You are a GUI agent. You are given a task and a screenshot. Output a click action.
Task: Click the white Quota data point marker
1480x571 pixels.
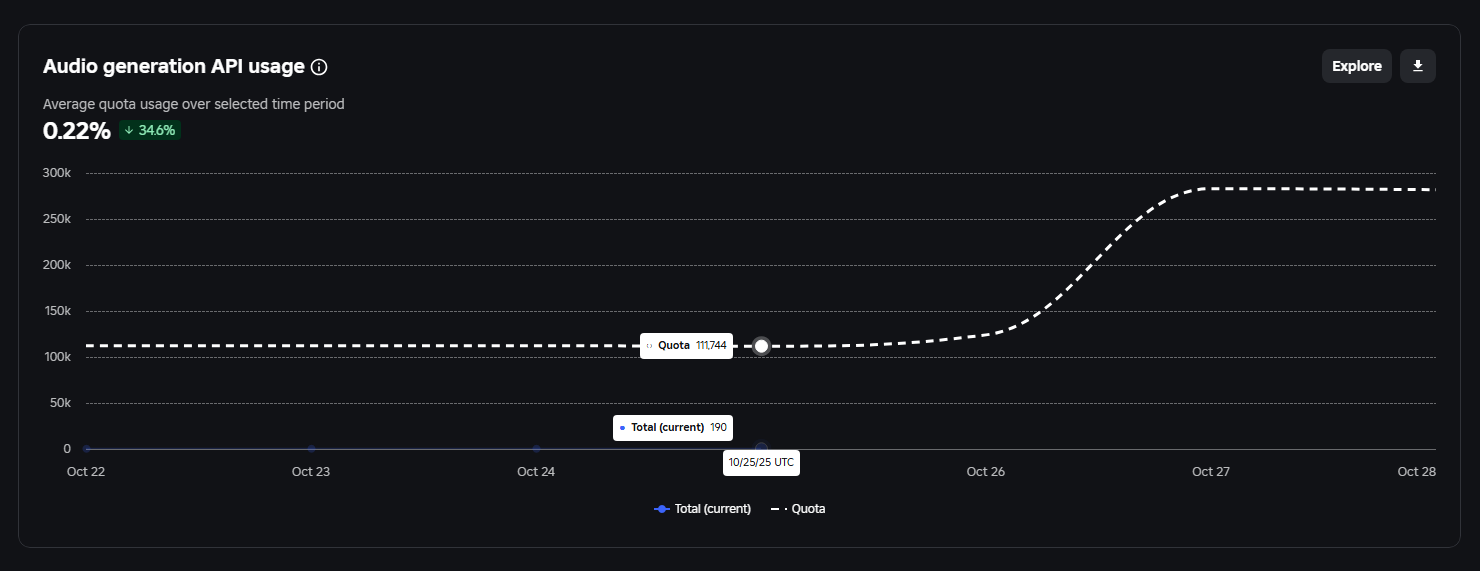click(761, 346)
